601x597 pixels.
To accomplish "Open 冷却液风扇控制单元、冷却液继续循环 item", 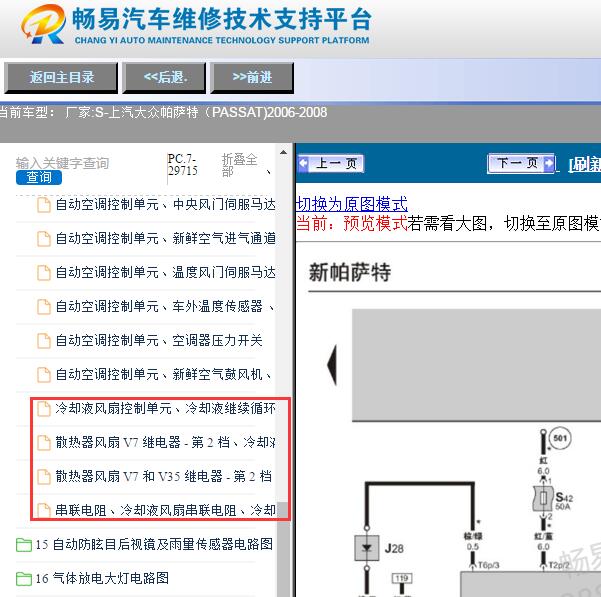I will pyautogui.click(x=165, y=408).
